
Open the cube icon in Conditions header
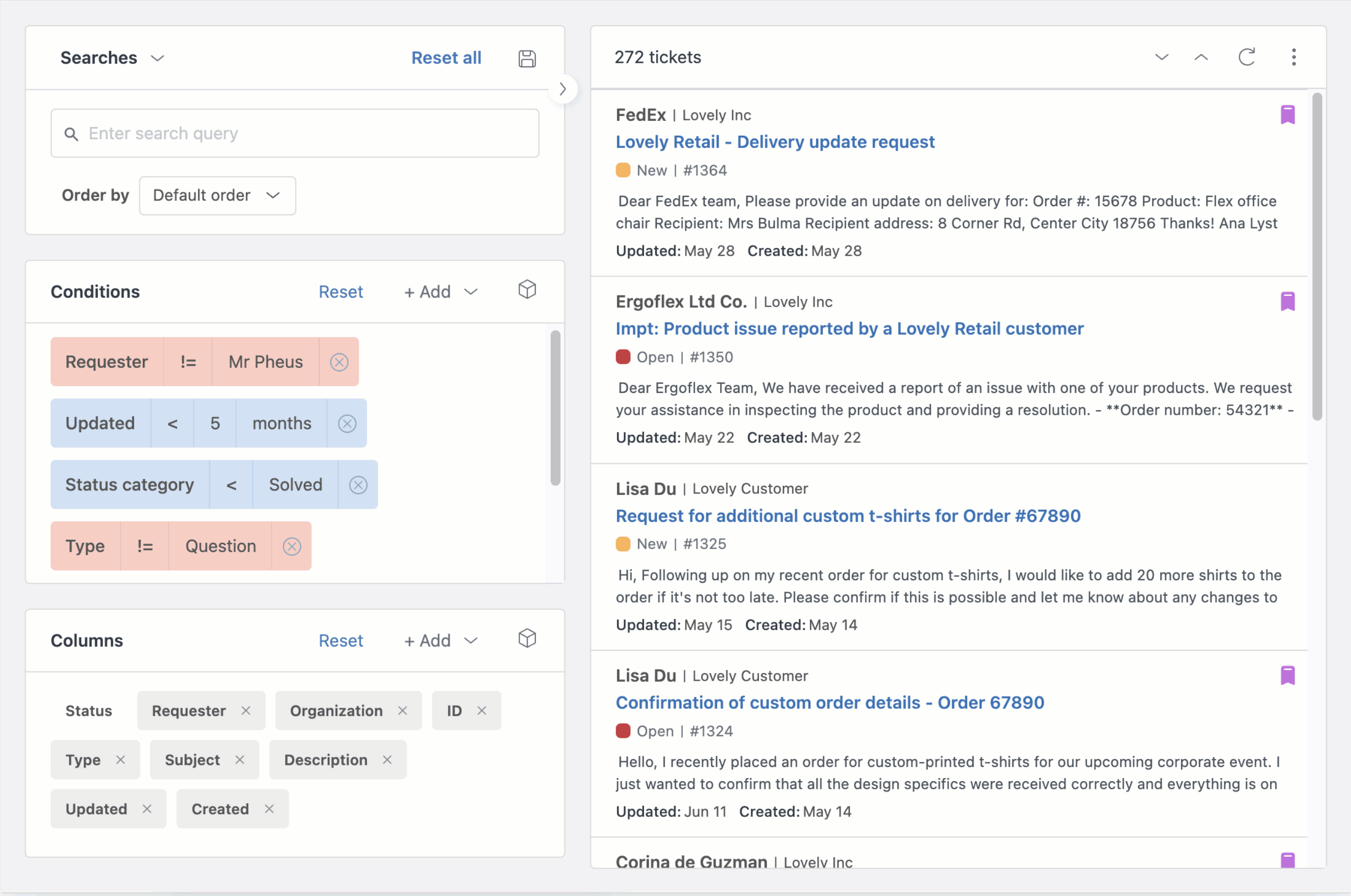click(x=527, y=290)
